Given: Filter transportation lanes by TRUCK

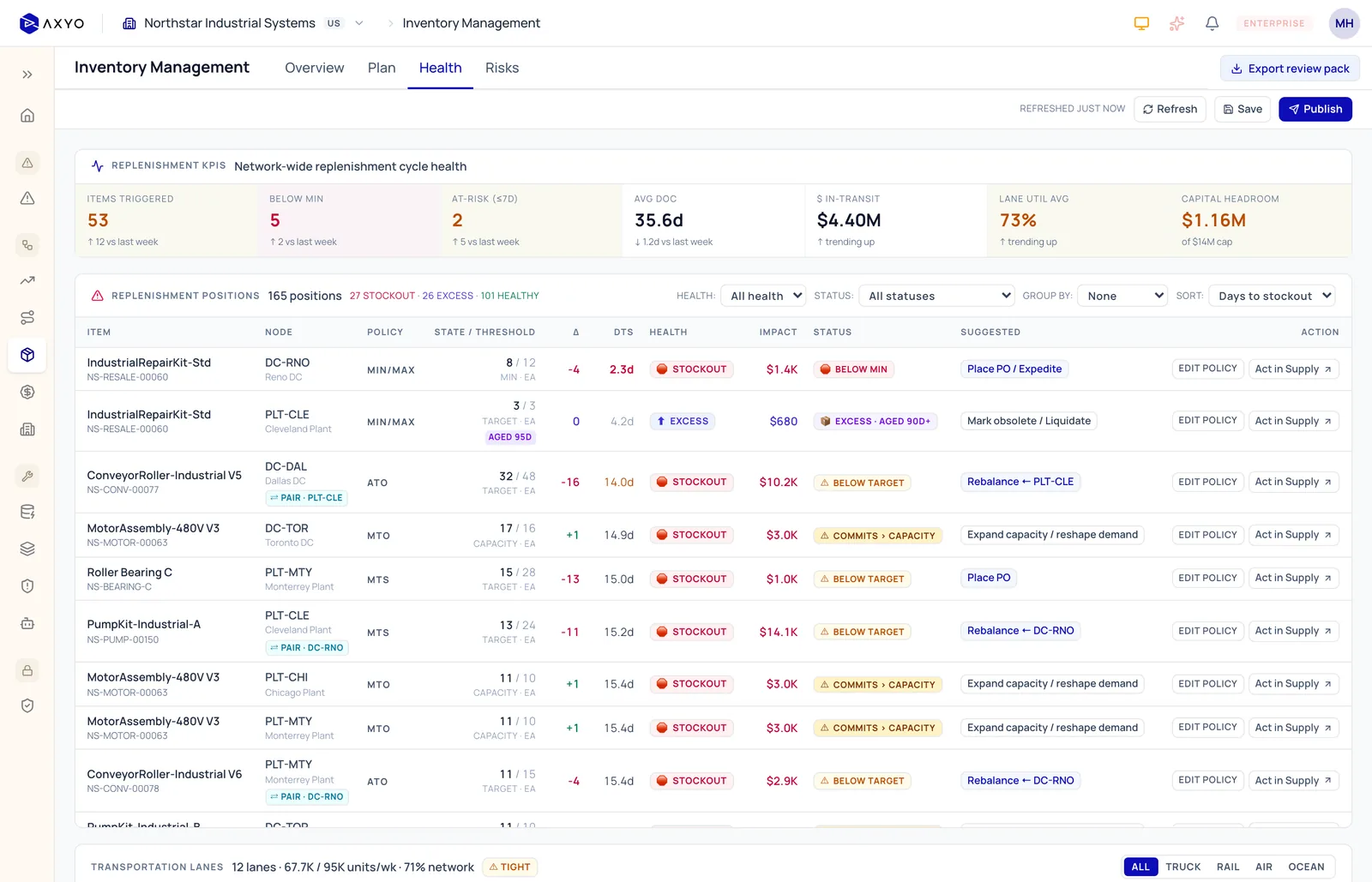Looking at the screenshot, I should [x=1183, y=867].
